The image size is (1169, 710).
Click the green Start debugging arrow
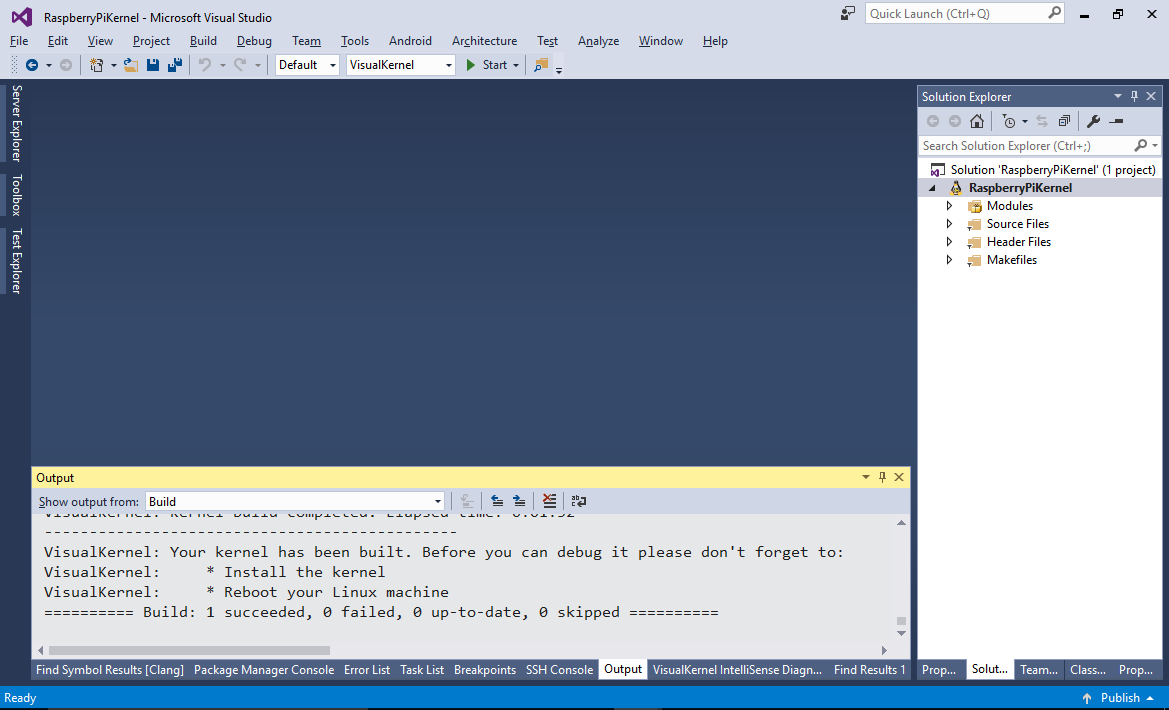(x=470, y=65)
